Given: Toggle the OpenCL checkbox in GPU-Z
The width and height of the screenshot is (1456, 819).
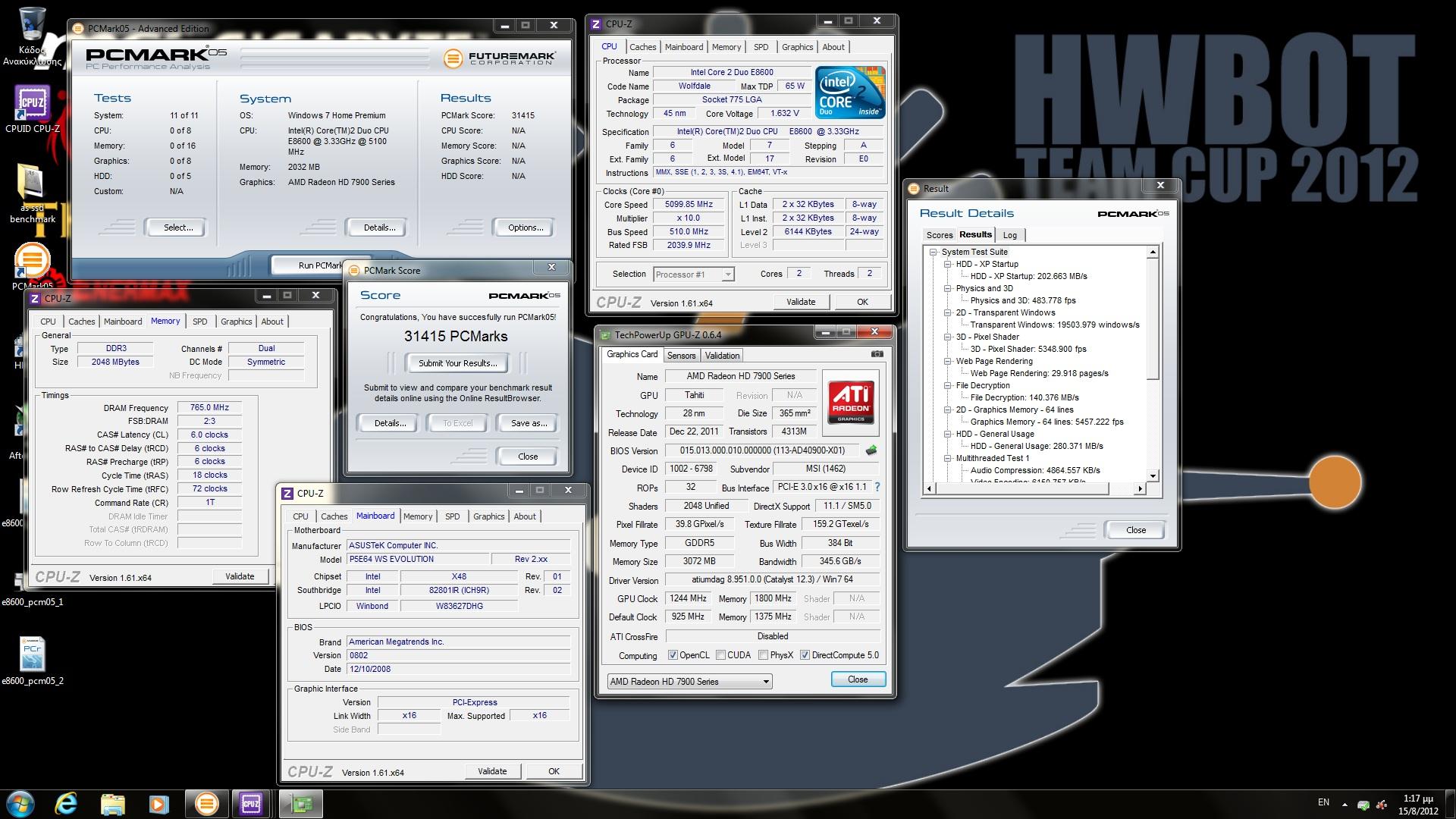Looking at the screenshot, I should pos(673,655).
